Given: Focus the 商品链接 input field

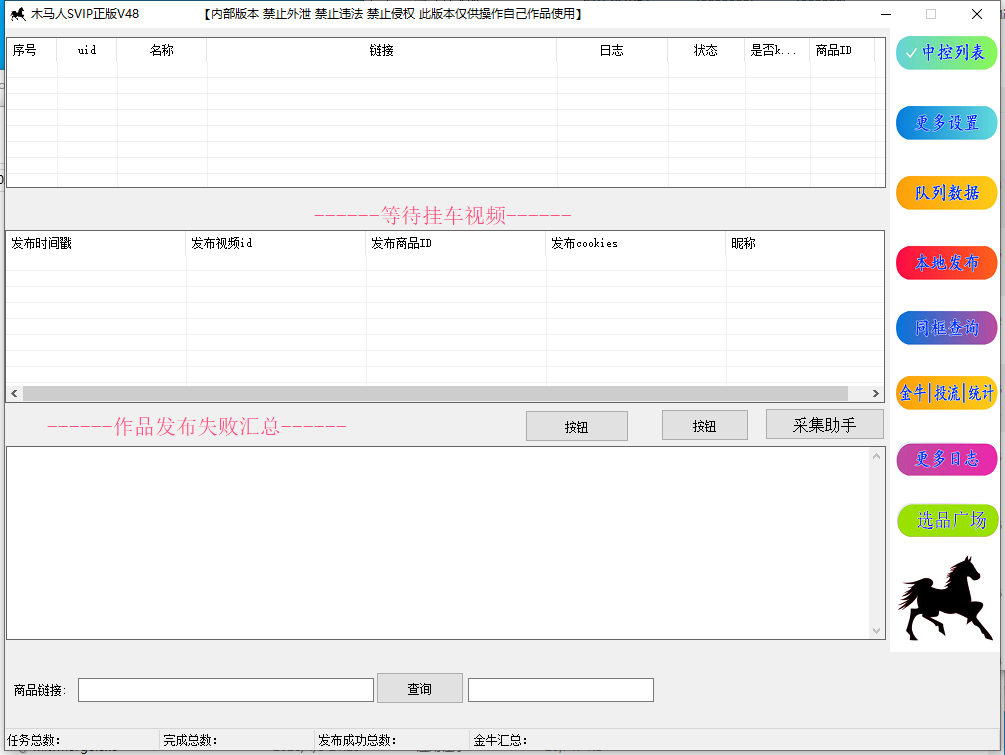Looking at the screenshot, I should 226,690.
